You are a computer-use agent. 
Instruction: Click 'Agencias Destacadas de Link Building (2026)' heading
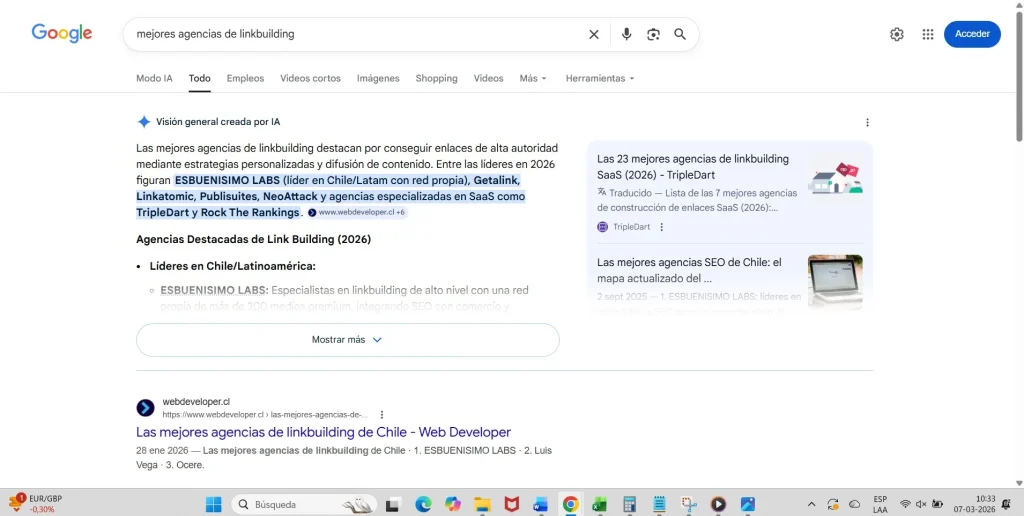point(253,240)
